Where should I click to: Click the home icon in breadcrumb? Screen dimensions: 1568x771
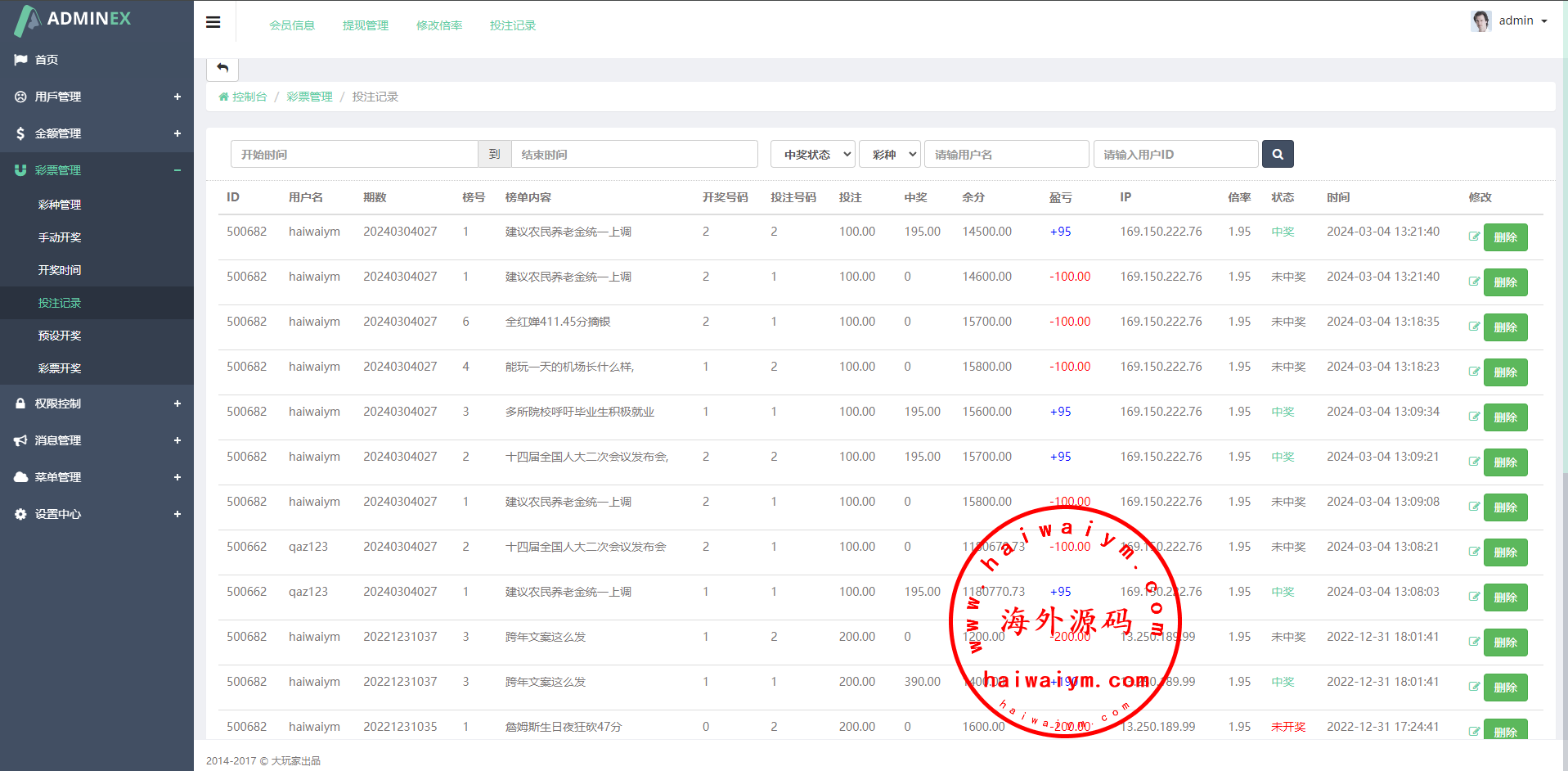223,97
